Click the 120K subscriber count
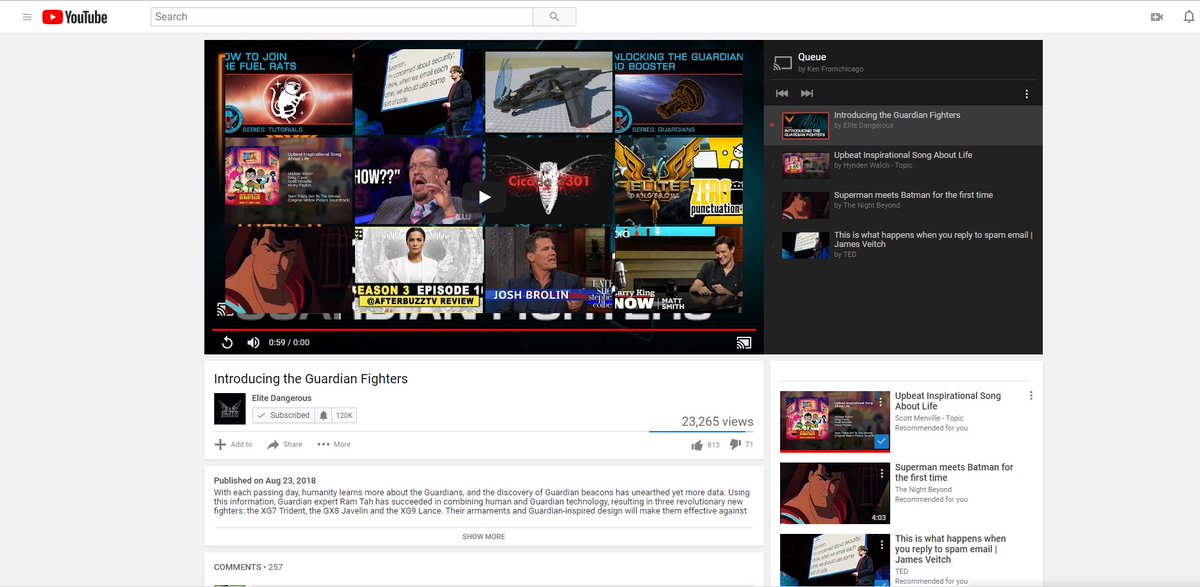 pos(344,415)
